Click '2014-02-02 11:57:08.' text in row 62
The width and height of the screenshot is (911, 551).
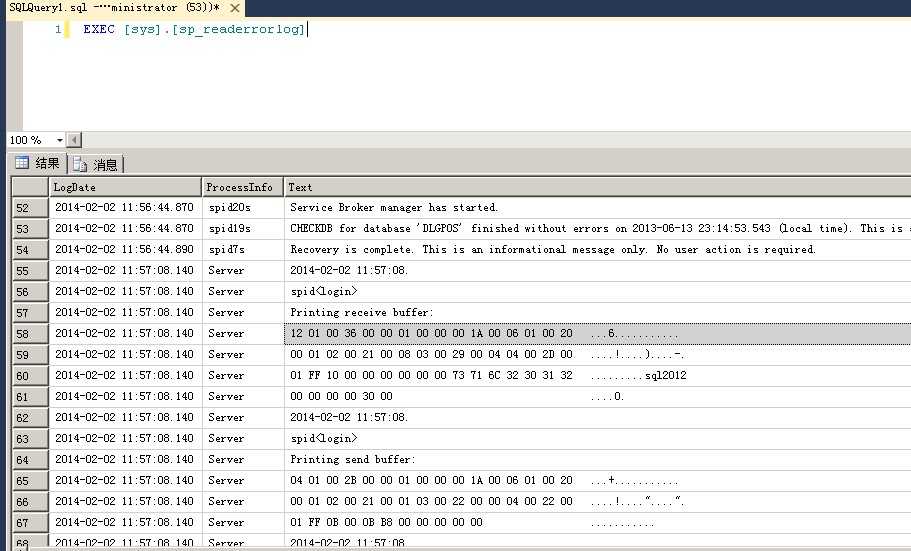pyautogui.click(x=349, y=417)
